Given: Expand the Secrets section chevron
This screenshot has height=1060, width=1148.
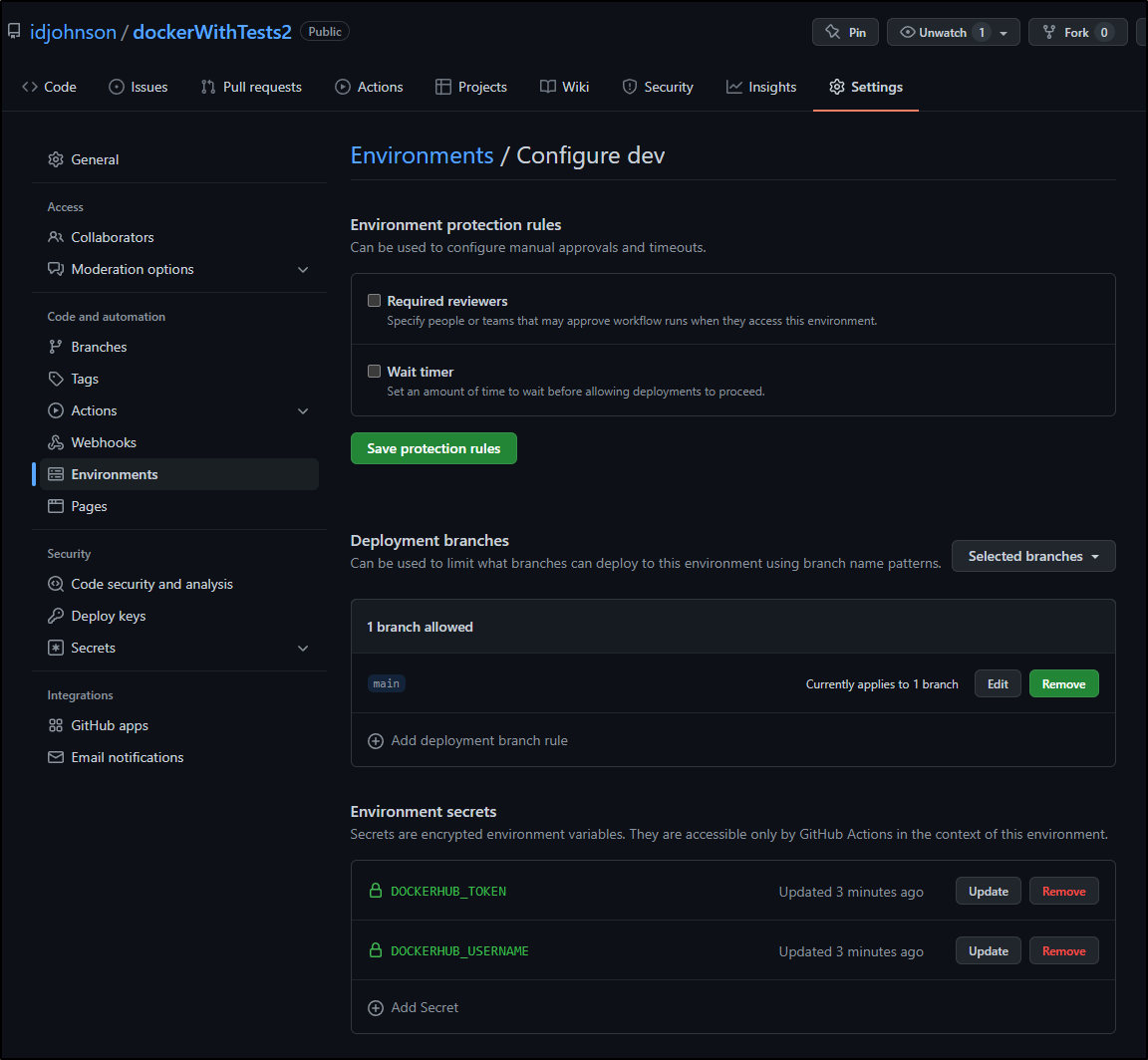Looking at the screenshot, I should [x=303, y=648].
